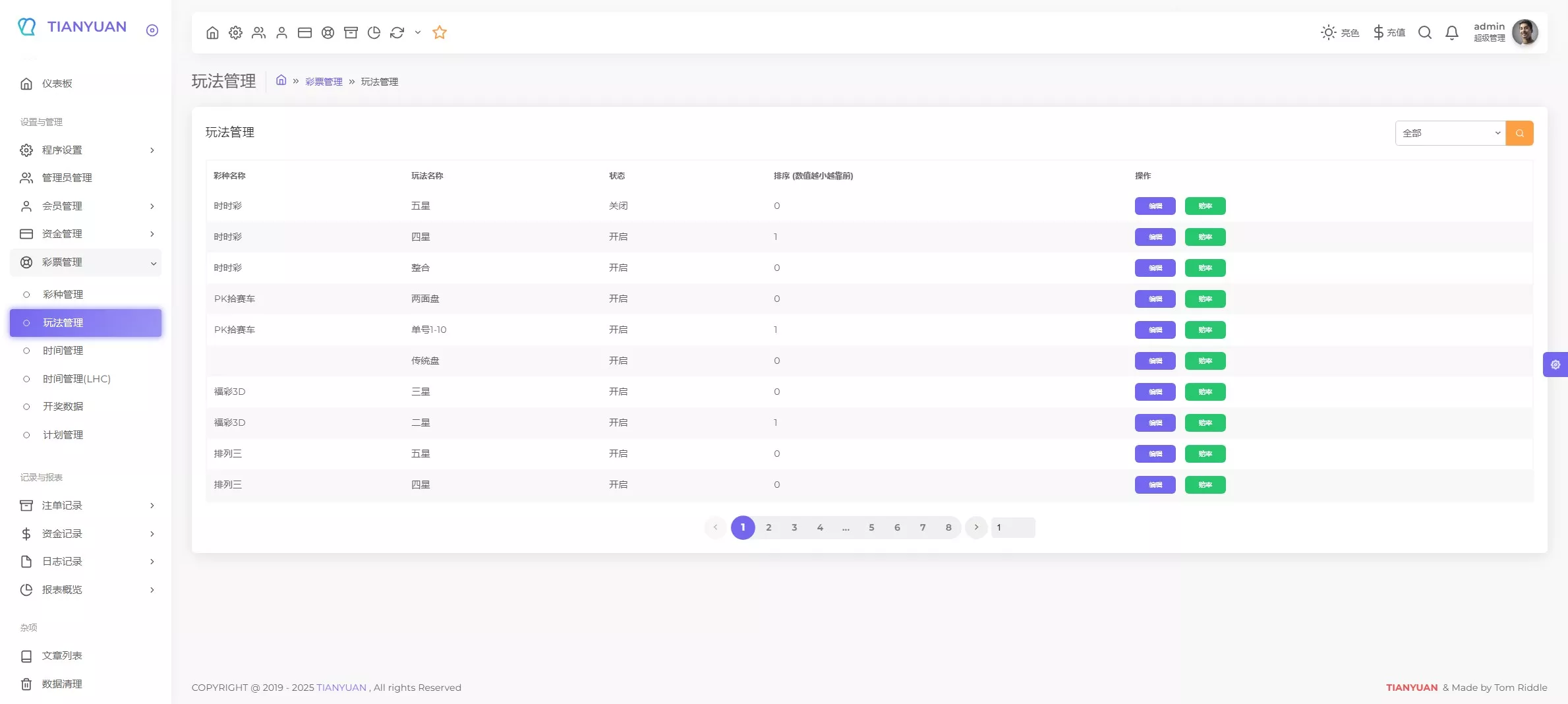Image resolution: width=1568 pixels, height=704 pixels.
Task: Toggle the 亮色 light theme switch
Action: click(1339, 32)
